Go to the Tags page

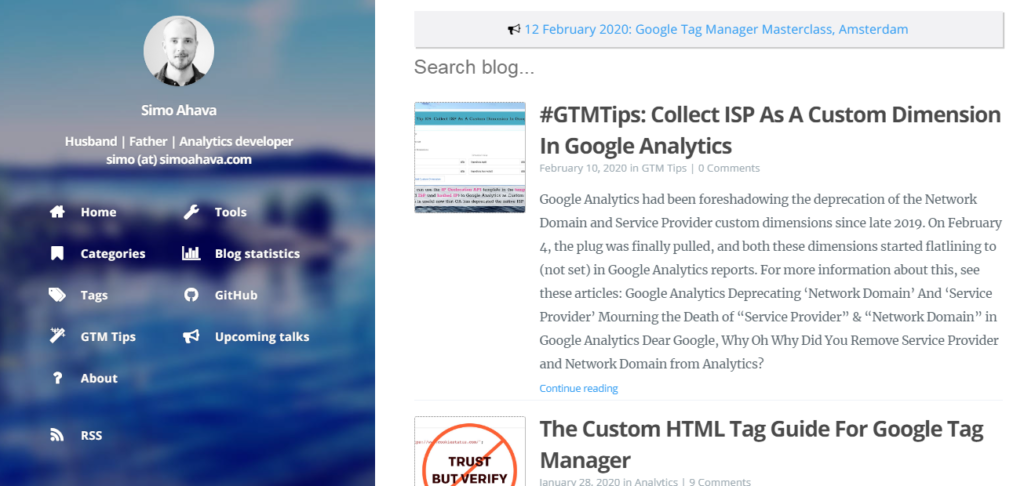tap(94, 295)
